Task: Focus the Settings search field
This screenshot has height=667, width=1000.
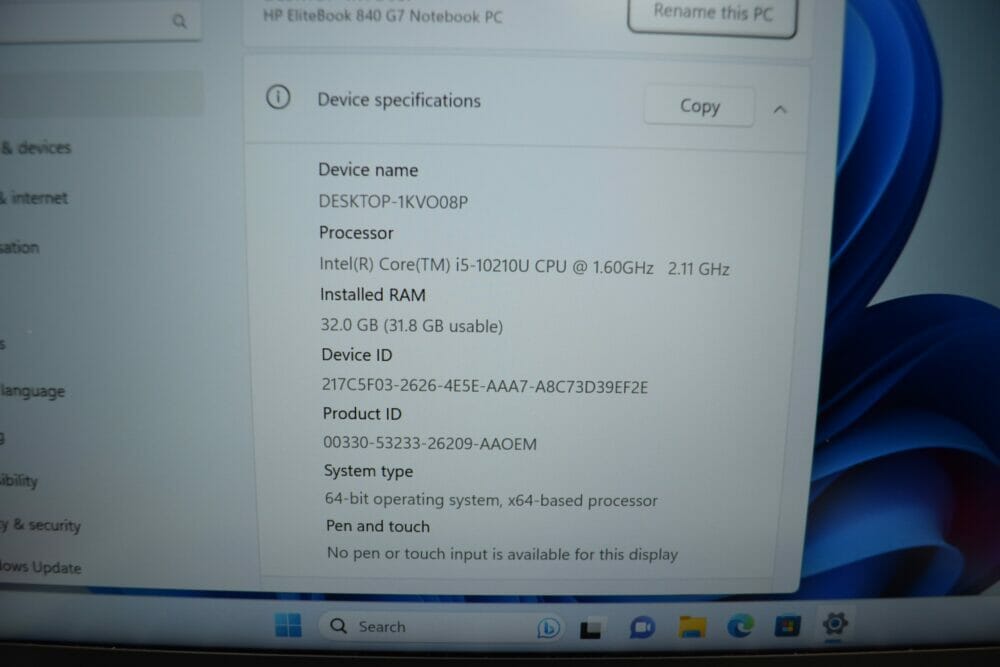Action: pos(99,21)
